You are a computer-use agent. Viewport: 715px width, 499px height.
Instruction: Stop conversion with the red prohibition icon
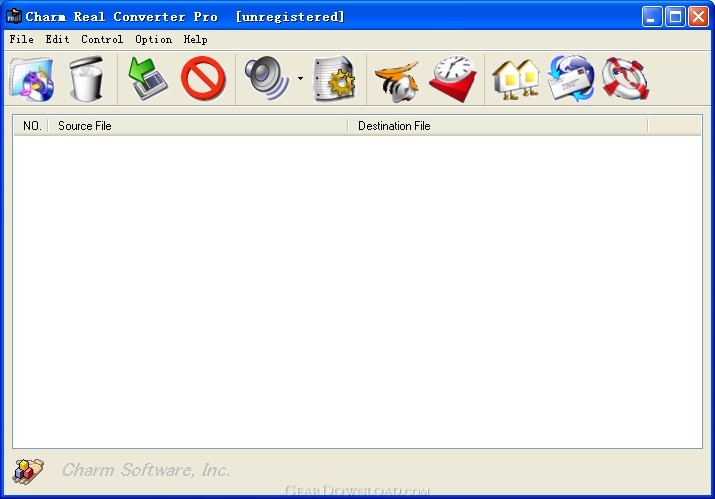(203, 78)
